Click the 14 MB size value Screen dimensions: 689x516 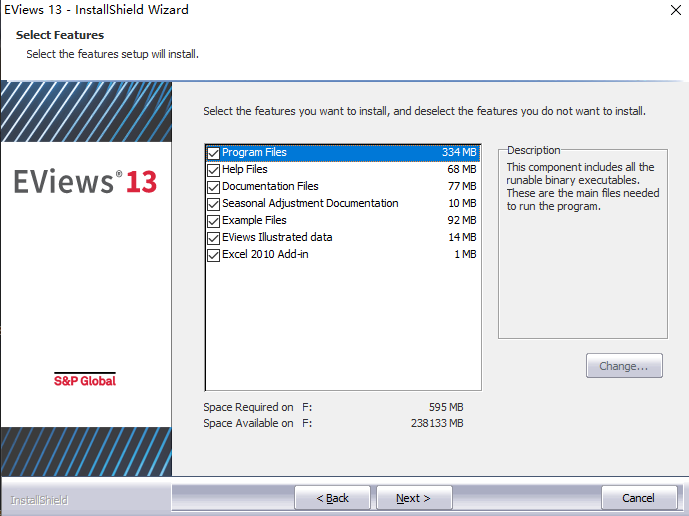pos(462,237)
